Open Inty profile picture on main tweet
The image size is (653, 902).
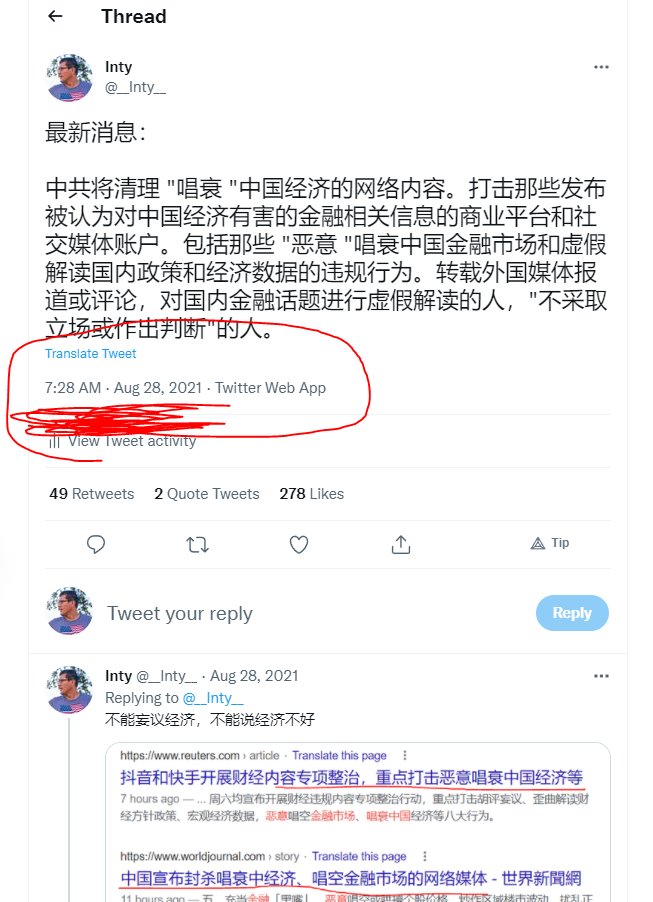coord(69,78)
